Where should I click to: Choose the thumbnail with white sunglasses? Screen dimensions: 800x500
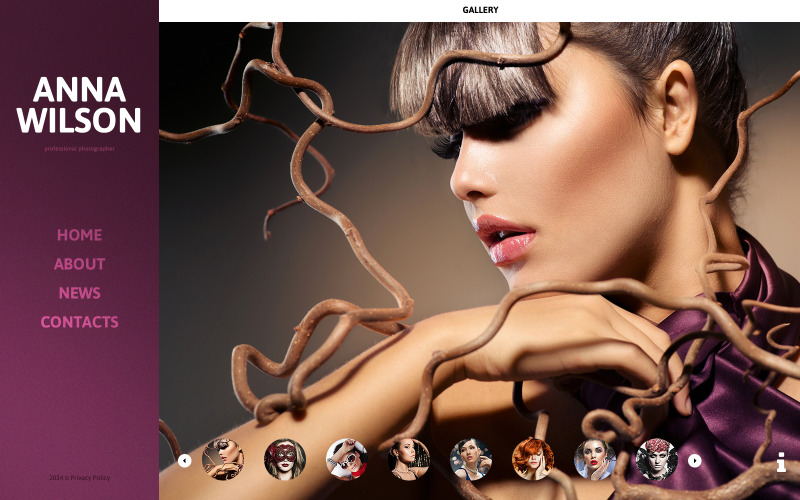(x=347, y=459)
